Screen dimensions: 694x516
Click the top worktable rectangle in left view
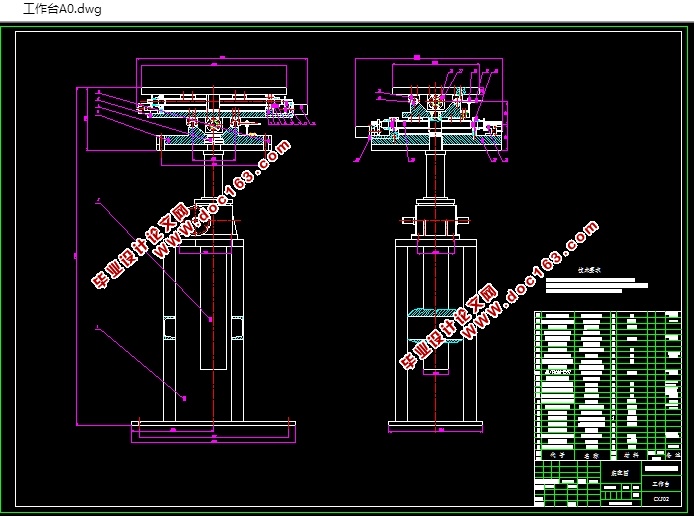point(213,77)
